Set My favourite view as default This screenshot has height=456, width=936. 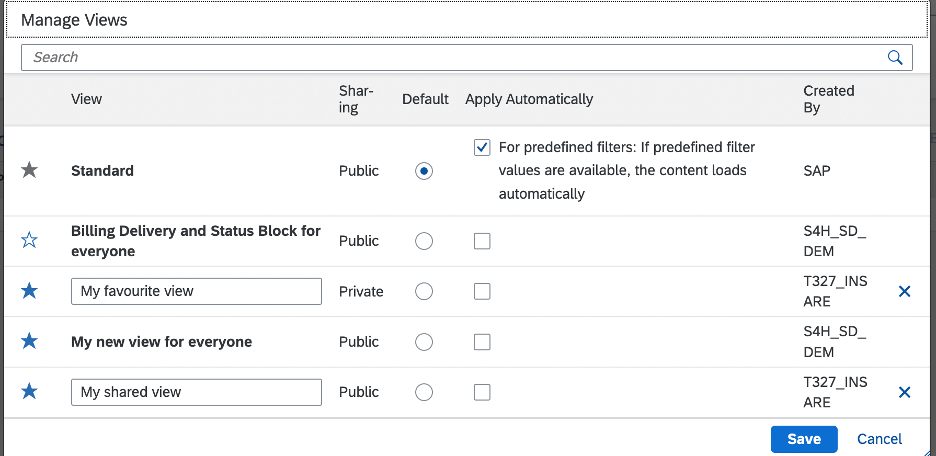click(424, 291)
